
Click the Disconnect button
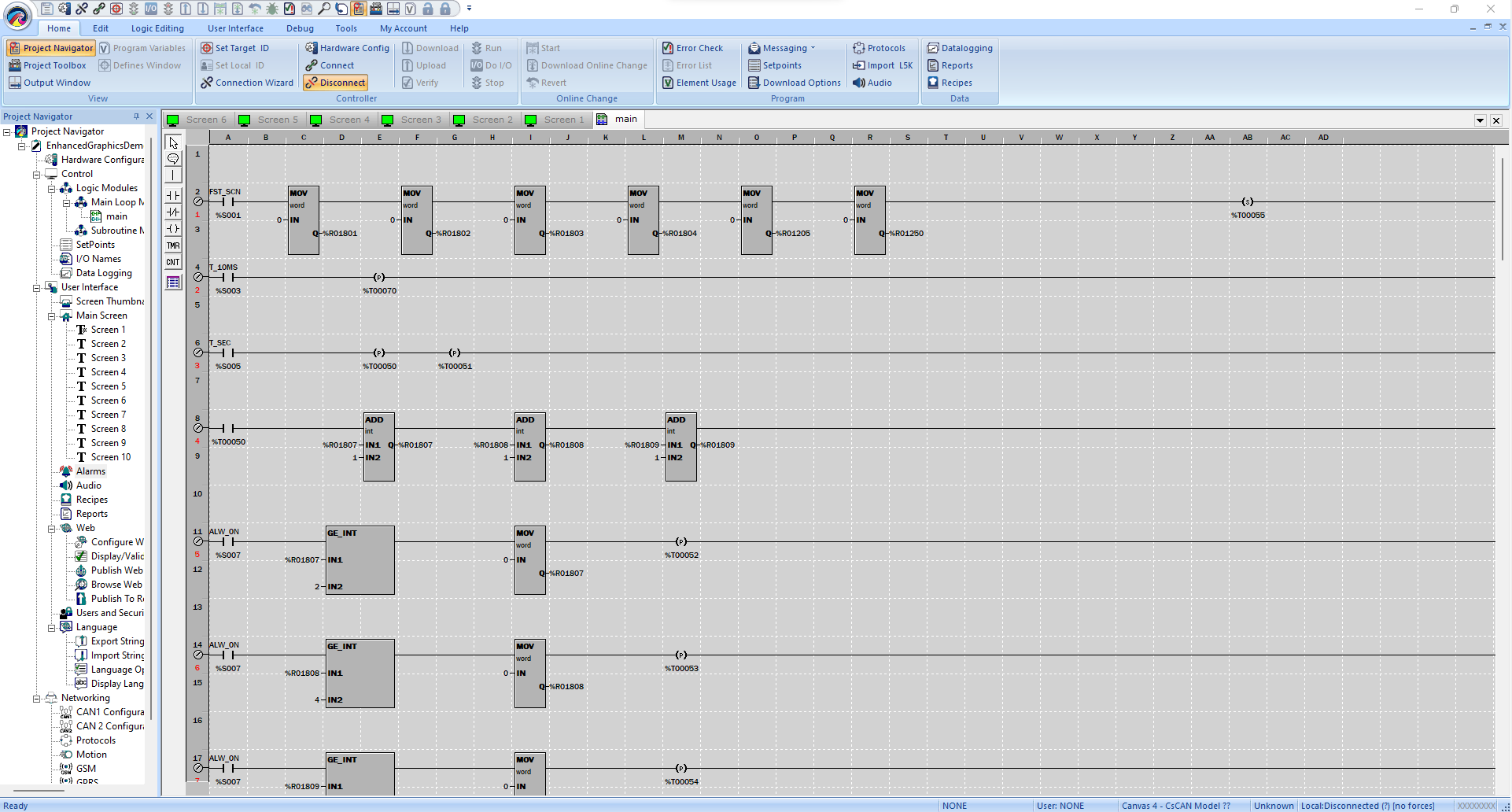click(x=336, y=83)
